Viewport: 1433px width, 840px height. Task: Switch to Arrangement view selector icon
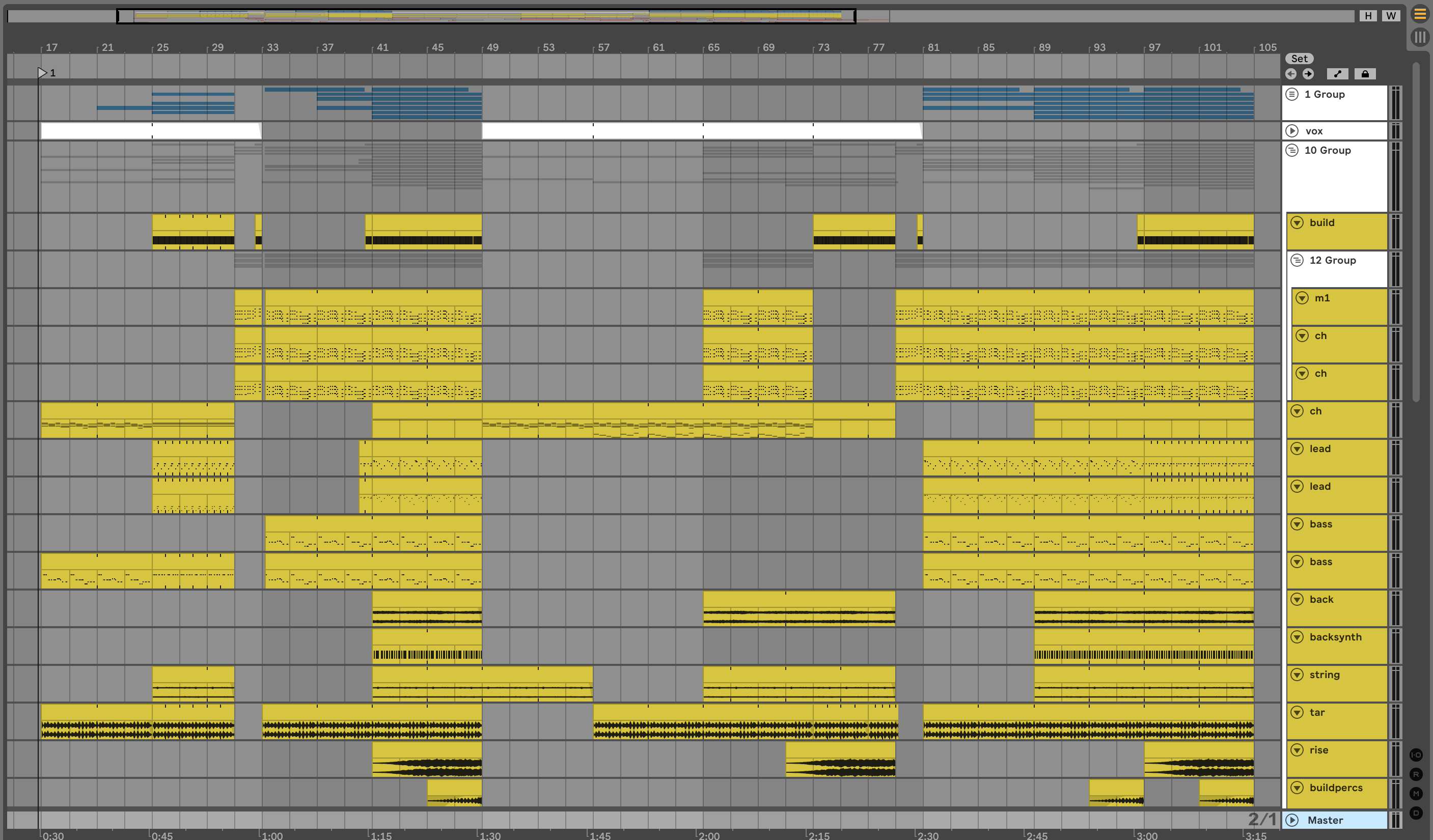[x=1420, y=15]
